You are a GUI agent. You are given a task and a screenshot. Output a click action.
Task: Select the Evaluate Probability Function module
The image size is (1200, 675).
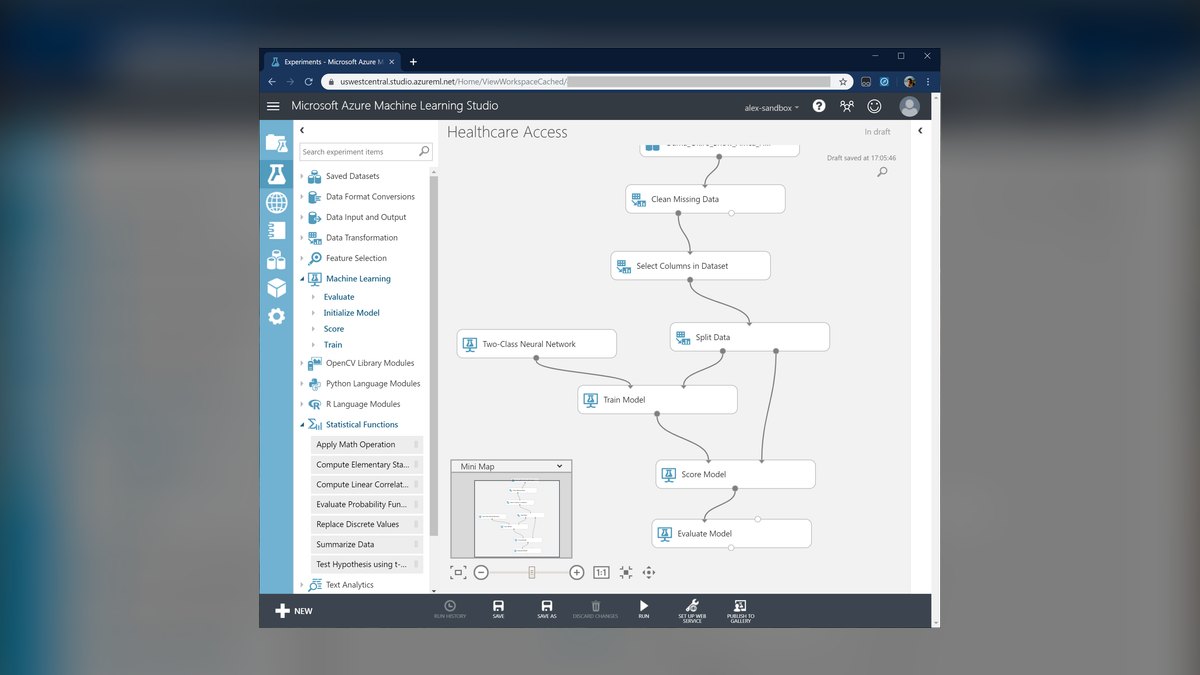click(x=367, y=505)
